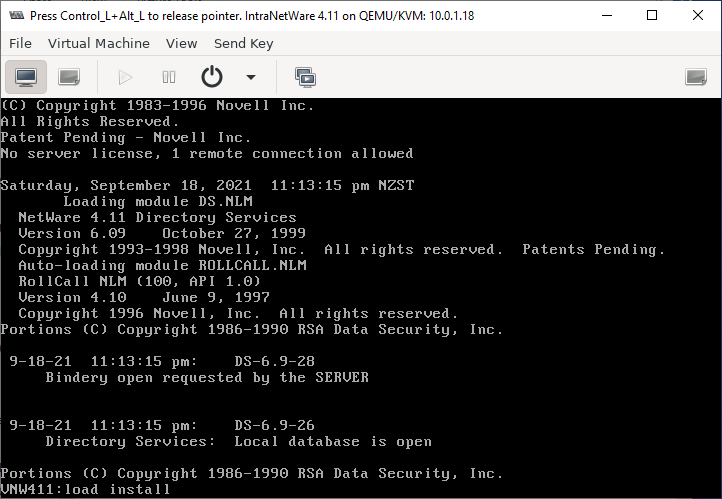Click the 'DS-6.9-26' message code

(x=274, y=425)
